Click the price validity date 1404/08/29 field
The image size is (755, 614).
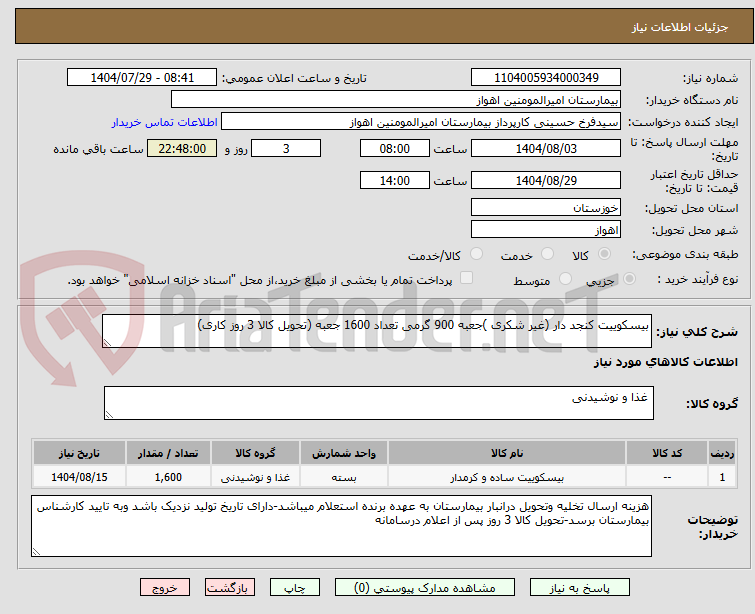[x=546, y=180]
